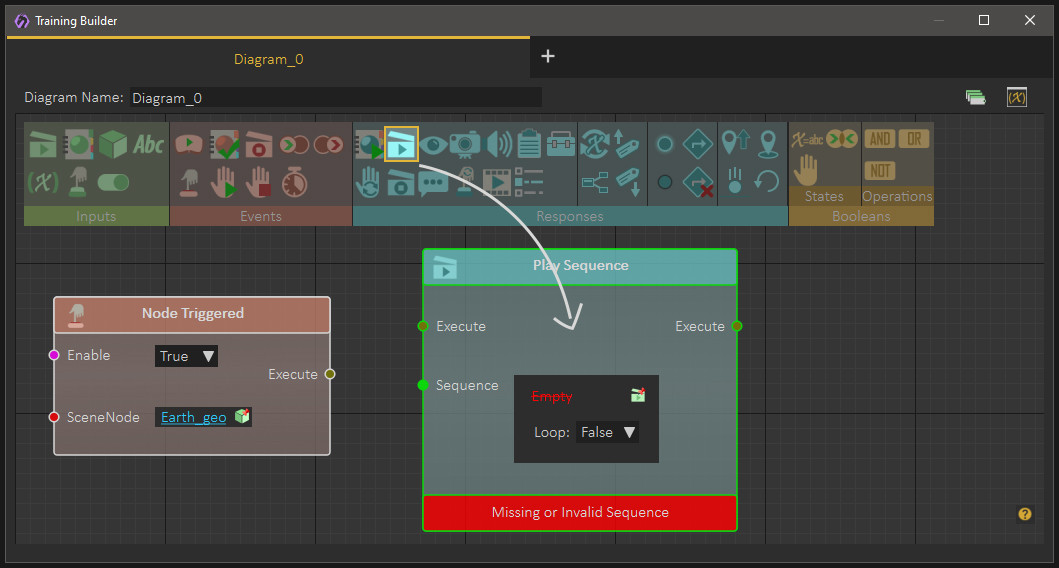
Task: Select the Play Sequence node header
Action: [579, 267]
